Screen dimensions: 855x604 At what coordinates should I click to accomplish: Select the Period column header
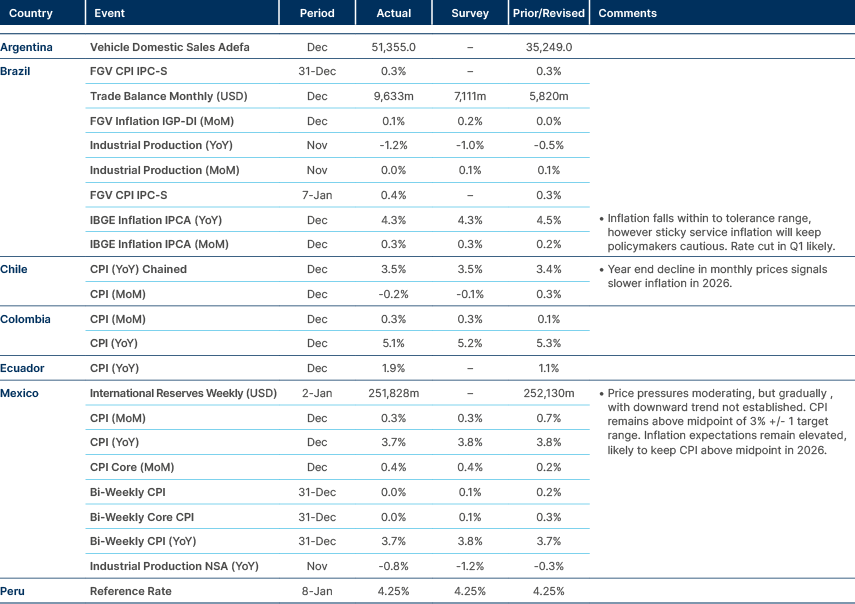coord(317,13)
